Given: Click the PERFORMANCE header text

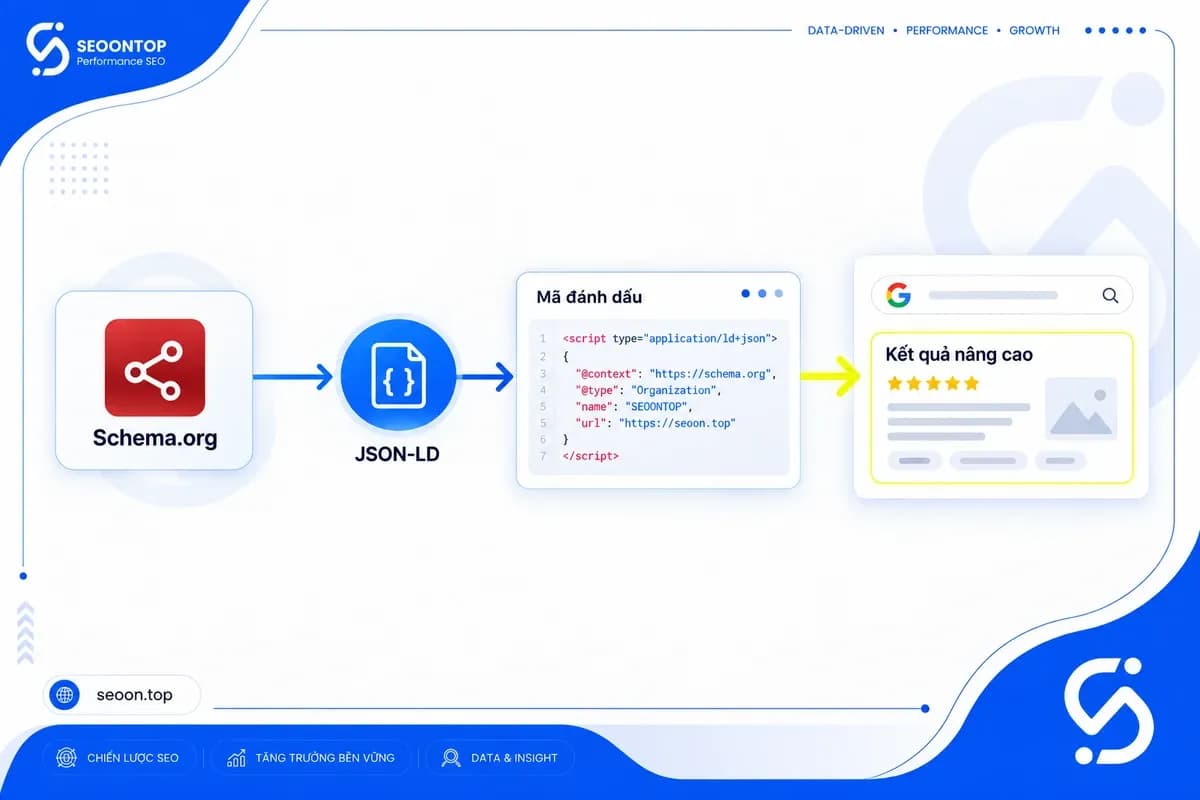Looking at the screenshot, I should [x=947, y=31].
